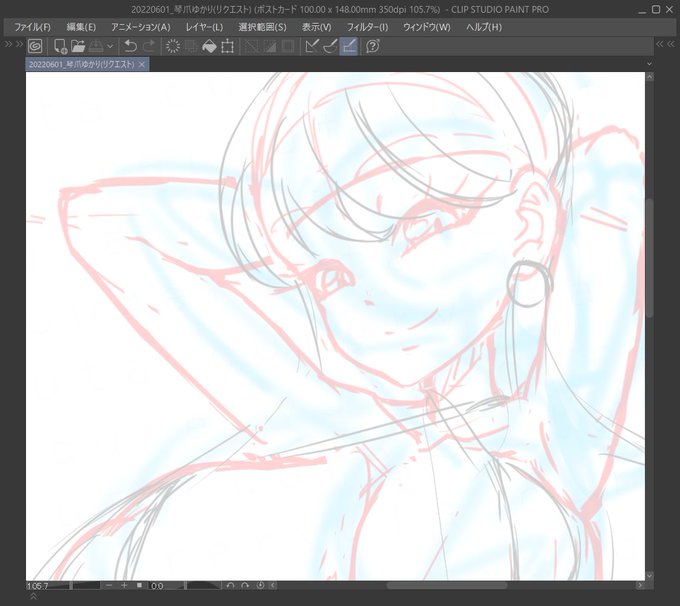Click the Show Selection Border icon
This screenshot has width=680, height=606.
[x=288, y=46]
